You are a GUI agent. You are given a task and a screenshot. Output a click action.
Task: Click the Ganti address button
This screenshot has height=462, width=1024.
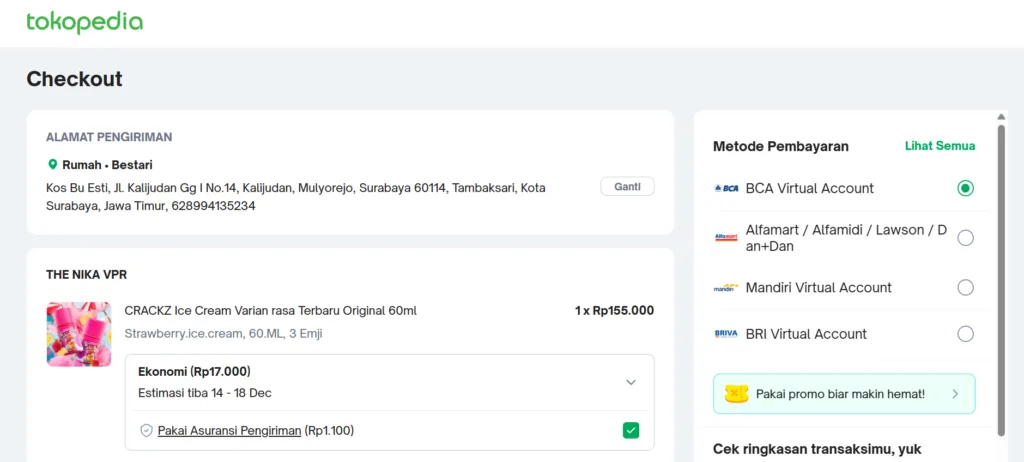627,187
